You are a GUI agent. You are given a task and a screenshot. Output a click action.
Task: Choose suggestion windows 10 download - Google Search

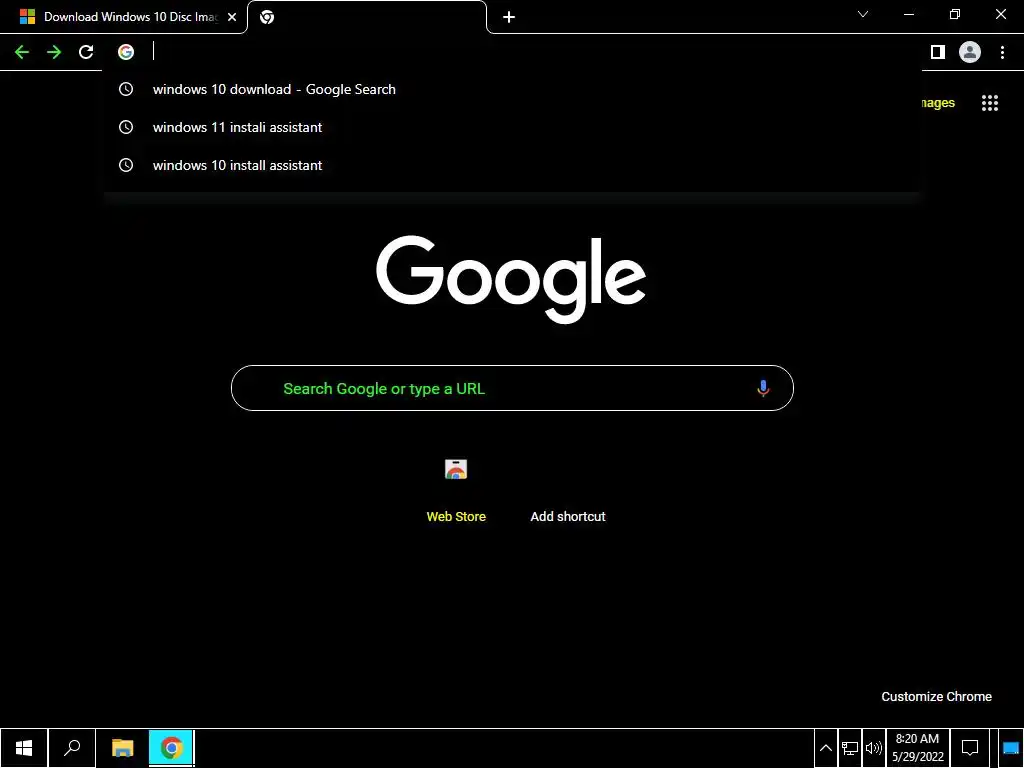pyautogui.click(x=513, y=89)
